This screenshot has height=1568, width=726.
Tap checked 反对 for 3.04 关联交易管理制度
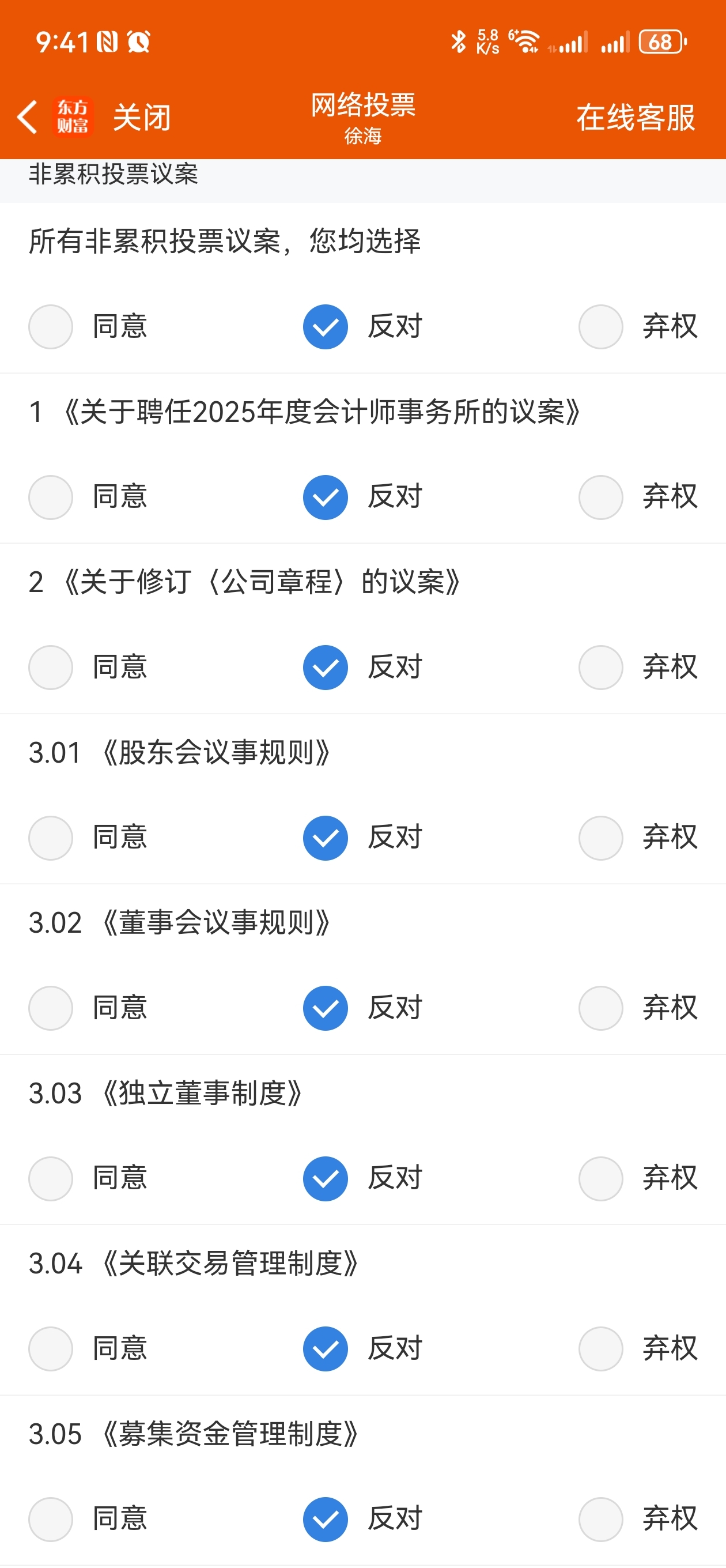tap(326, 1349)
